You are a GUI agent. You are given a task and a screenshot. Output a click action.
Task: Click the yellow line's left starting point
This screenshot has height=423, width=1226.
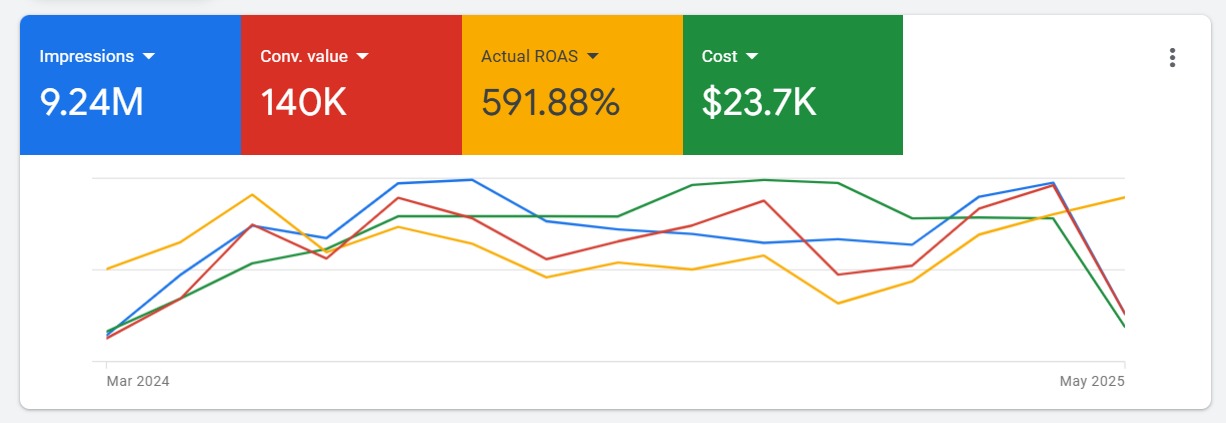click(107, 269)
